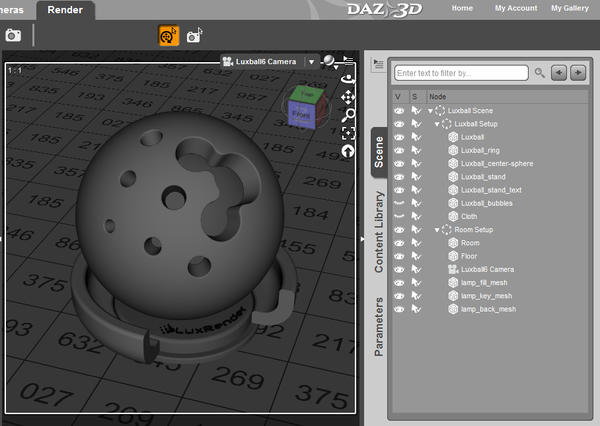Image resolution: width=600 pixels, height=426 pixels.
Task: Toggle visibility eye for Room
Action: click(399, 243)
